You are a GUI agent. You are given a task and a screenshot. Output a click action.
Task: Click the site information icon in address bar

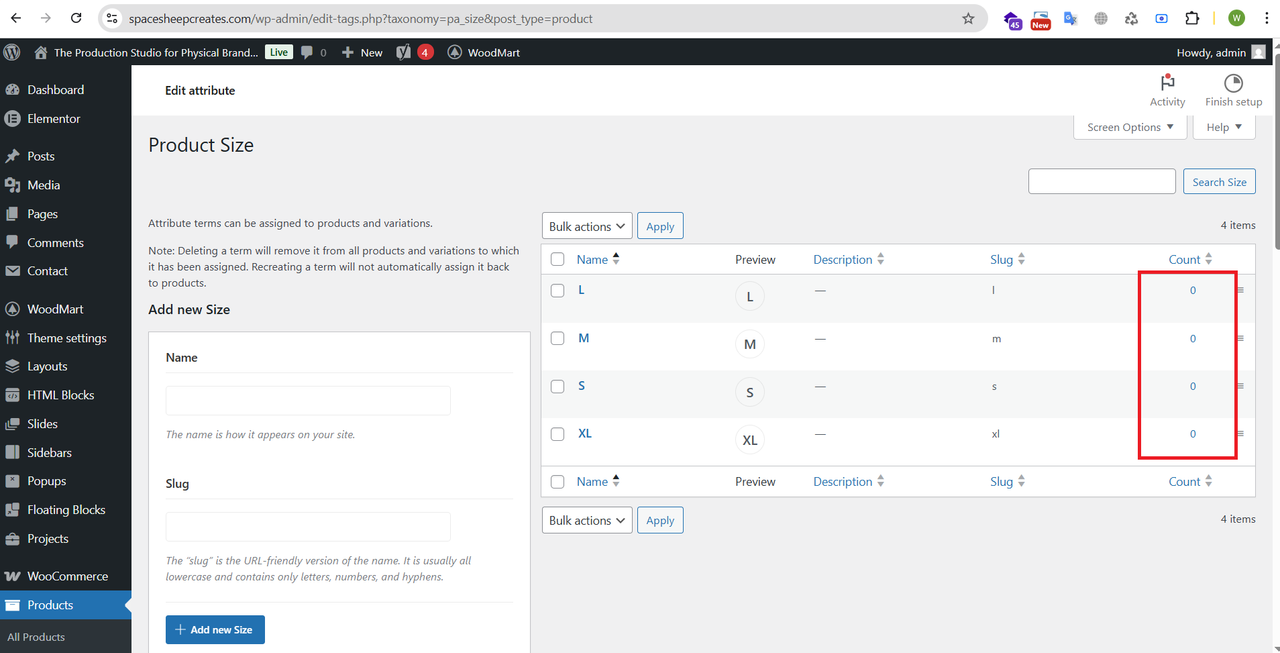click(x=112, y=18)
